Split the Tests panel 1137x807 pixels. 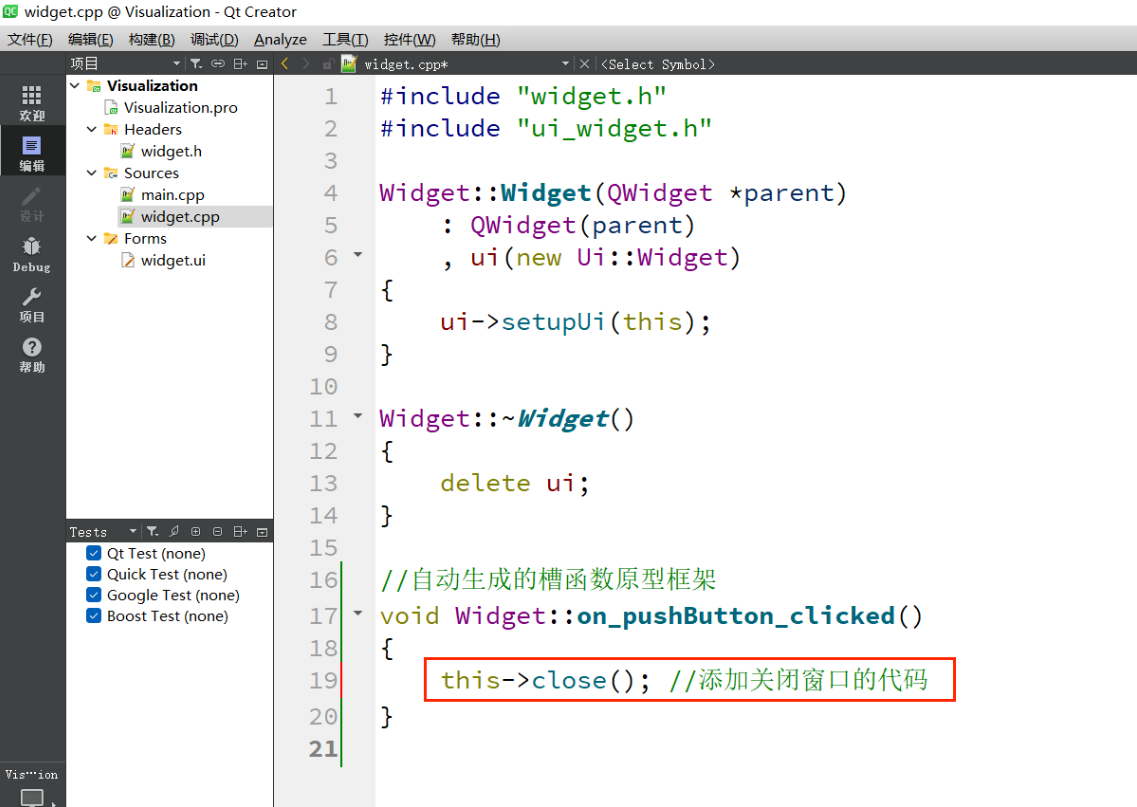click(x=240, y=531)
